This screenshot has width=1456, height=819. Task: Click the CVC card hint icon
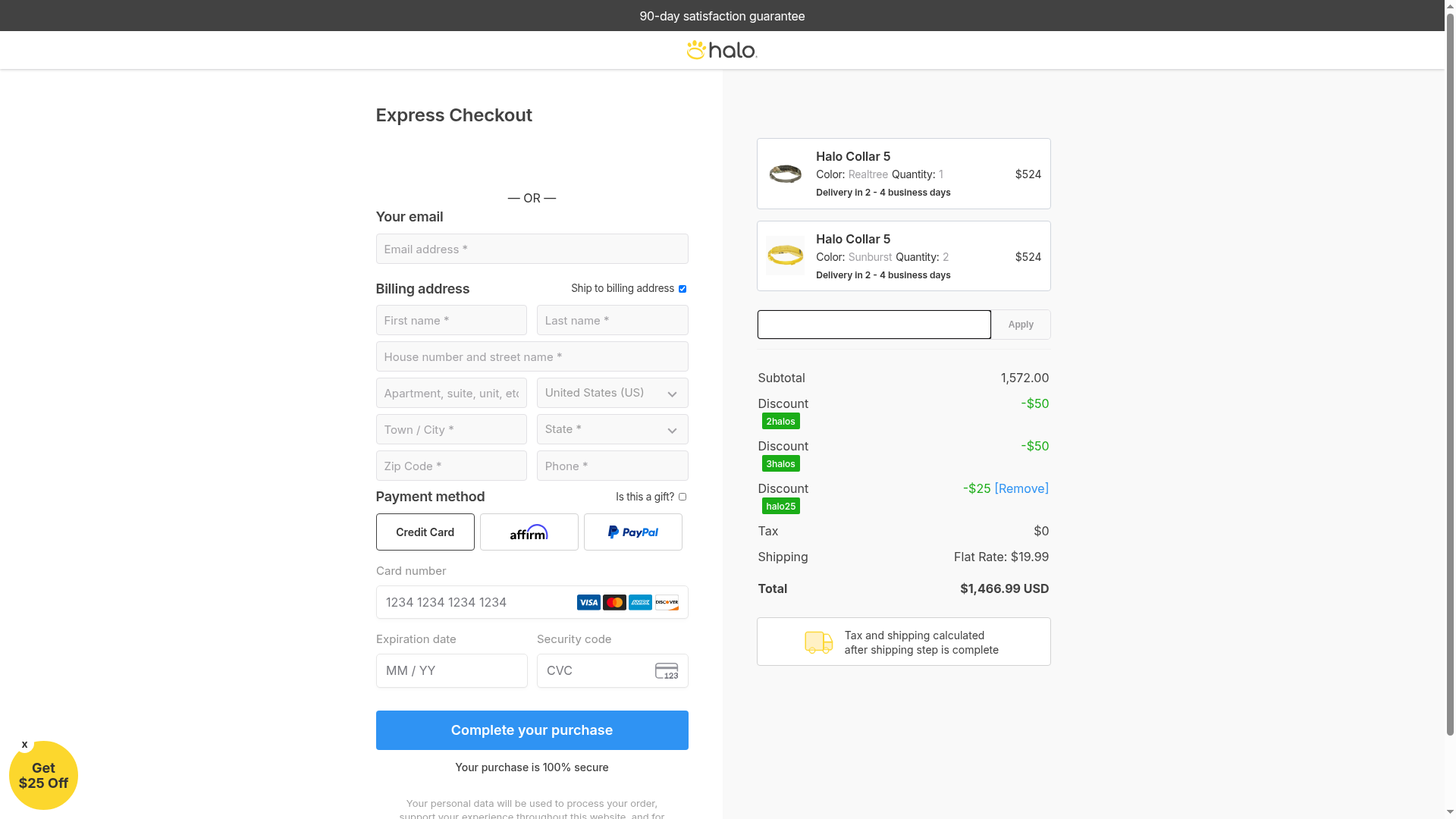pyautogui.click(x=667, y=671)
